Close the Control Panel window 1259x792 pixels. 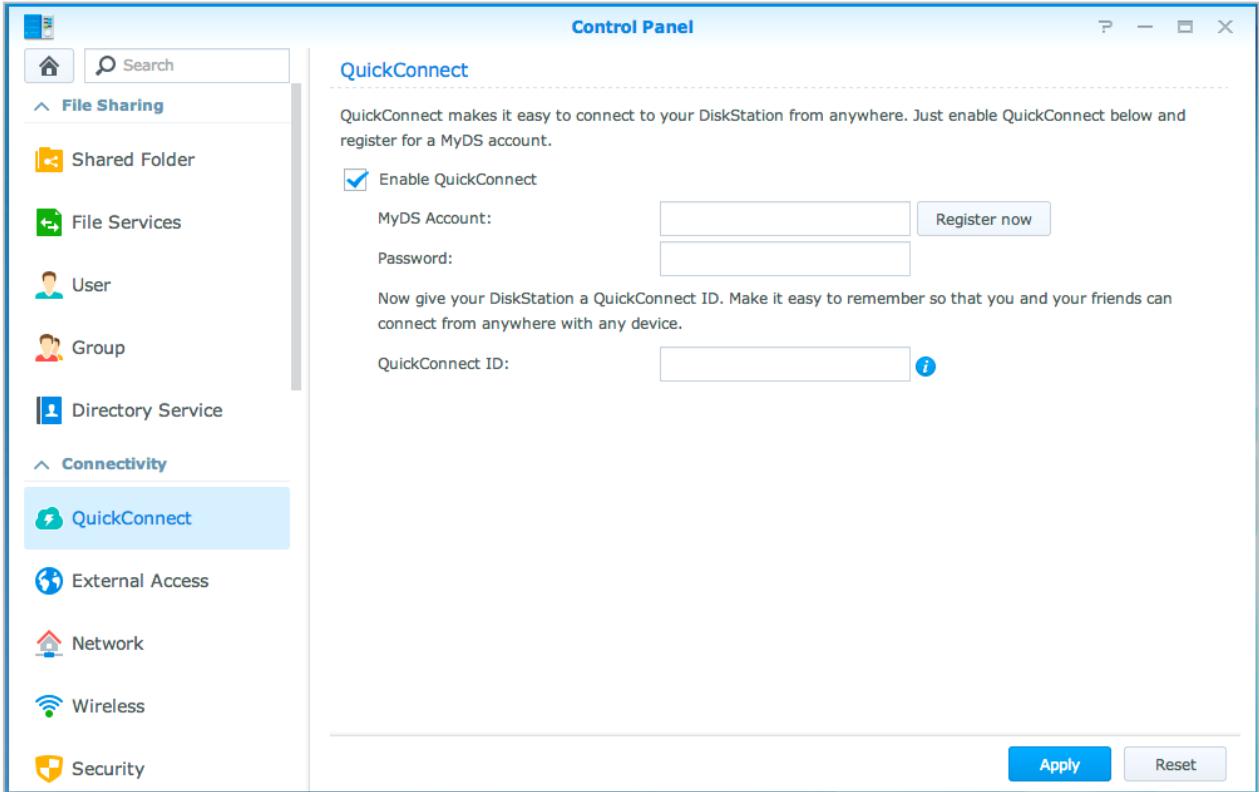[1225, 27]
